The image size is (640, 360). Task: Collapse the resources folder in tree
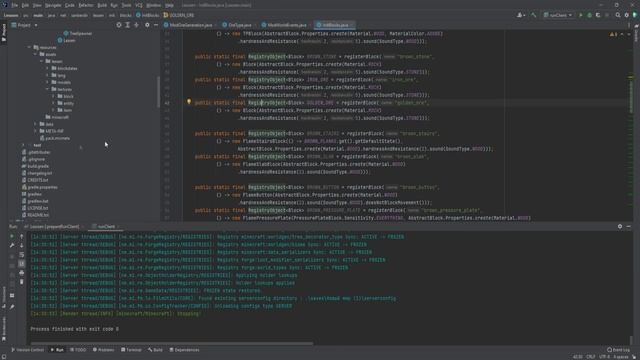pos(29,47)
